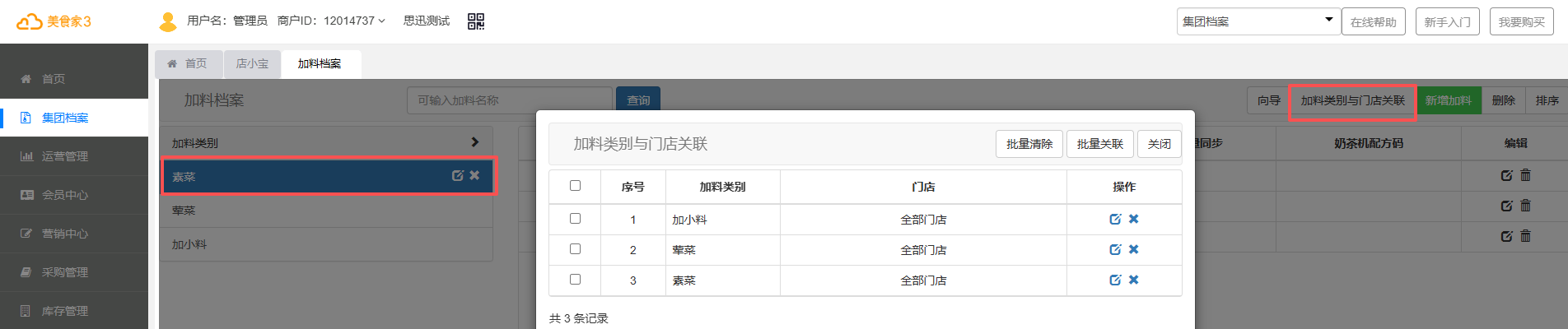
Task: Open the 集团档案 dropdown at top right
Action: click(1257, 21)
